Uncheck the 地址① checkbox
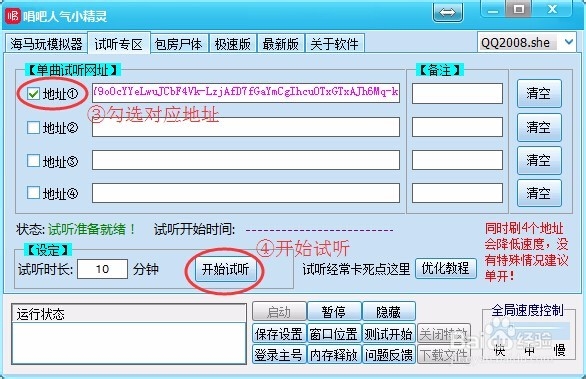 coord(33,93)
